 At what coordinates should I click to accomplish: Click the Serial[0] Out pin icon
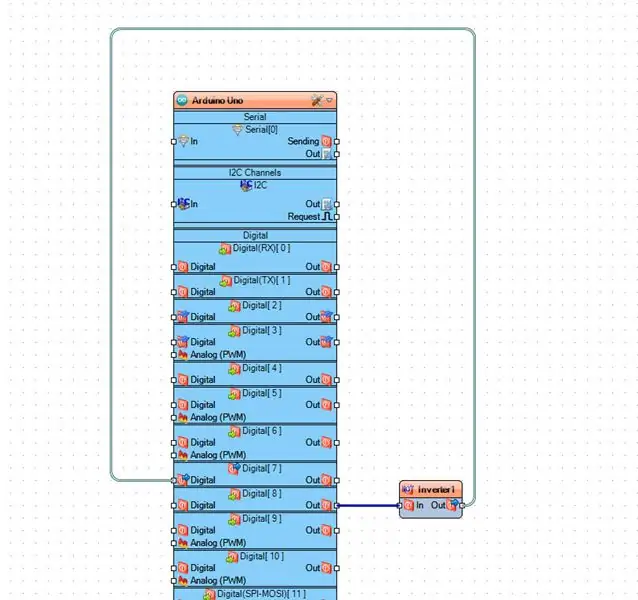[x=327, y=154]
